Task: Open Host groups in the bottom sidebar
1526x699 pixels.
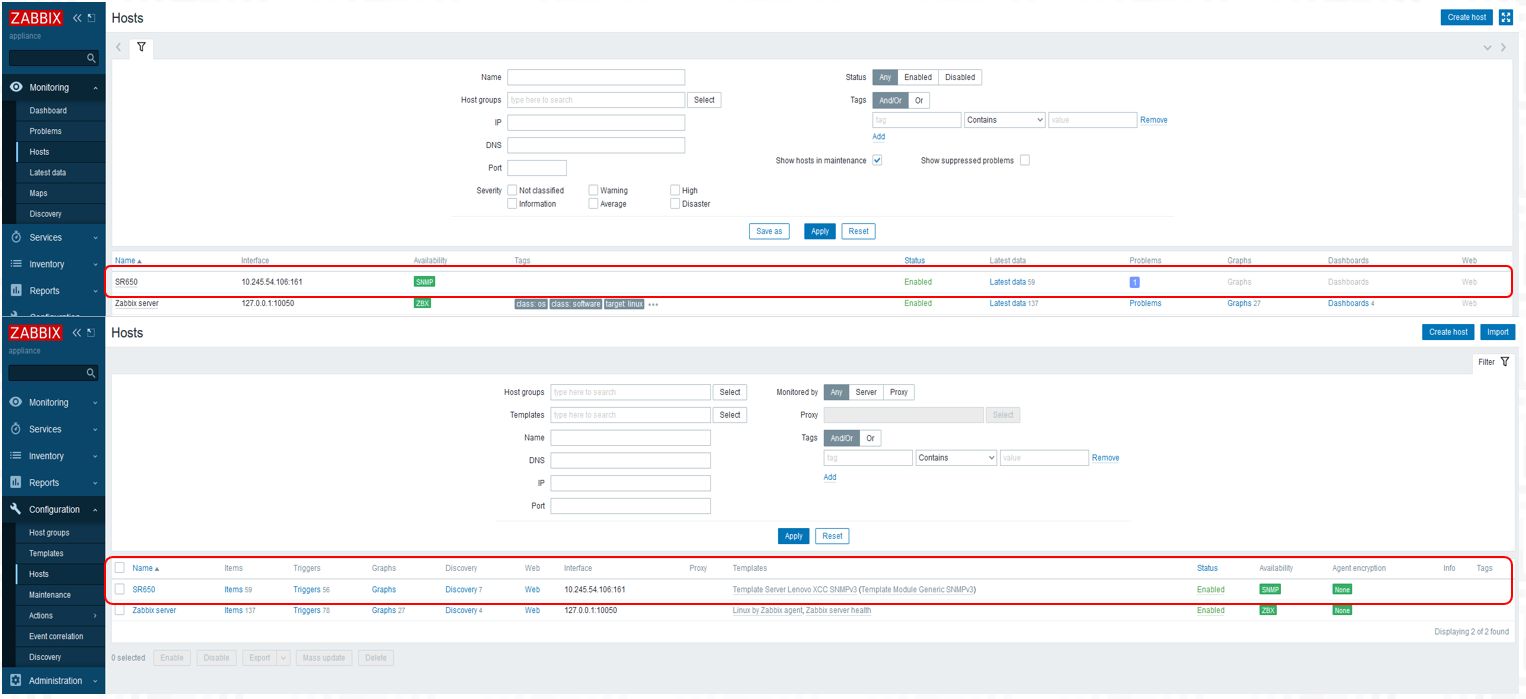Action: 50,533
